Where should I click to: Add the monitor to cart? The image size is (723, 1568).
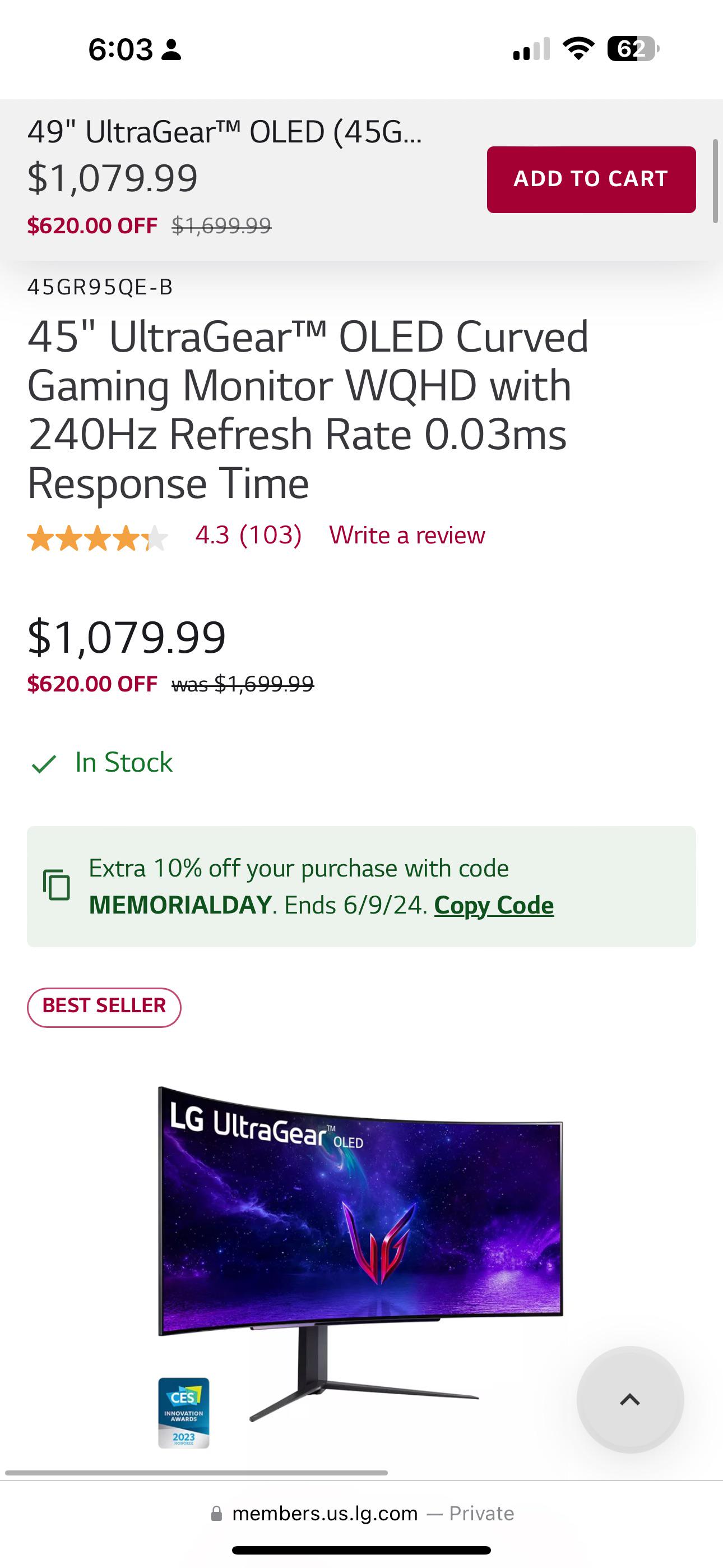click(x=591, y=179)
